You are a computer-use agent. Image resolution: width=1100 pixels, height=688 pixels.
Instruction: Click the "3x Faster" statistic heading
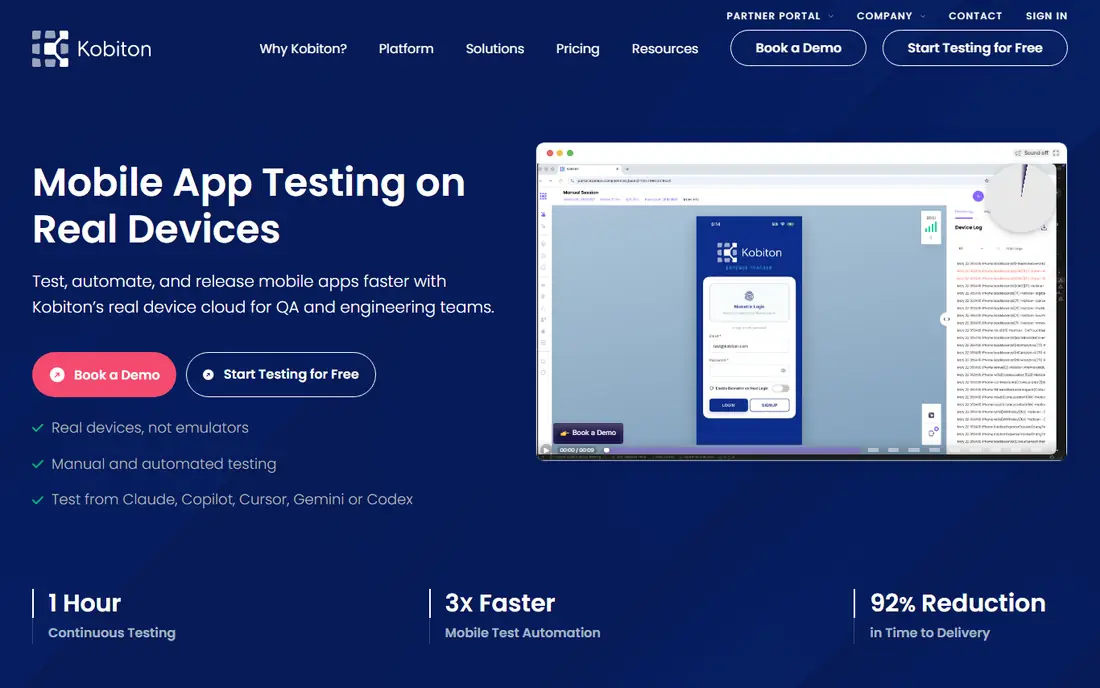coord(499,603)
